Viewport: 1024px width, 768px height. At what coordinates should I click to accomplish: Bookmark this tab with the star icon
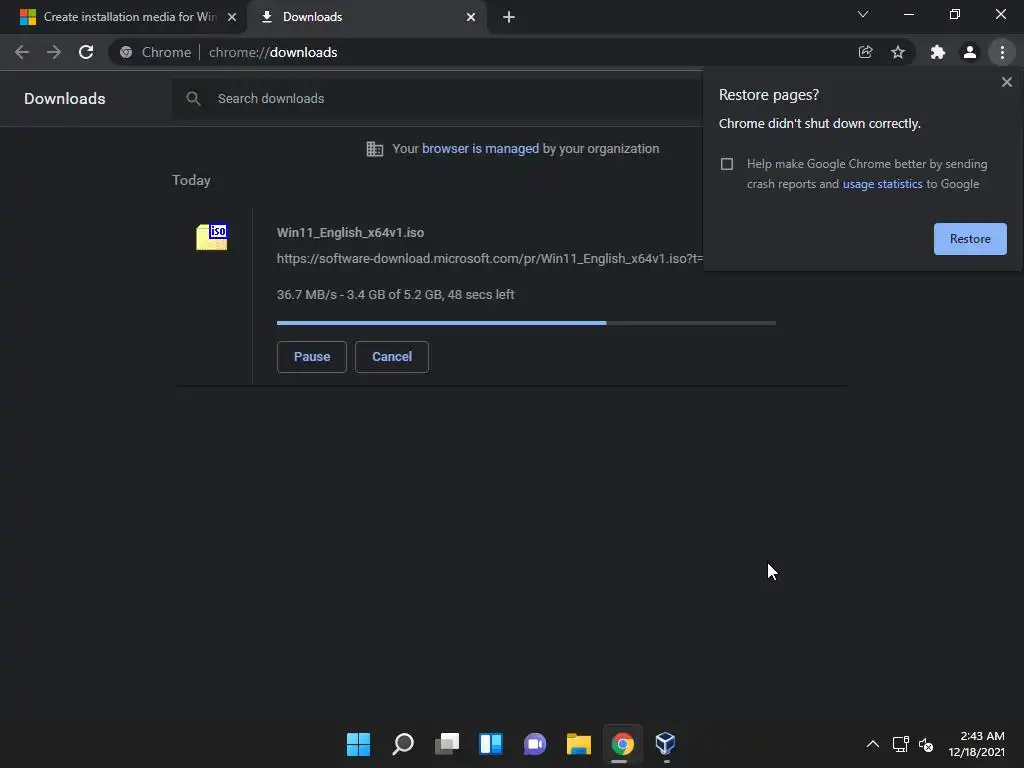click(x=898, y=52)
